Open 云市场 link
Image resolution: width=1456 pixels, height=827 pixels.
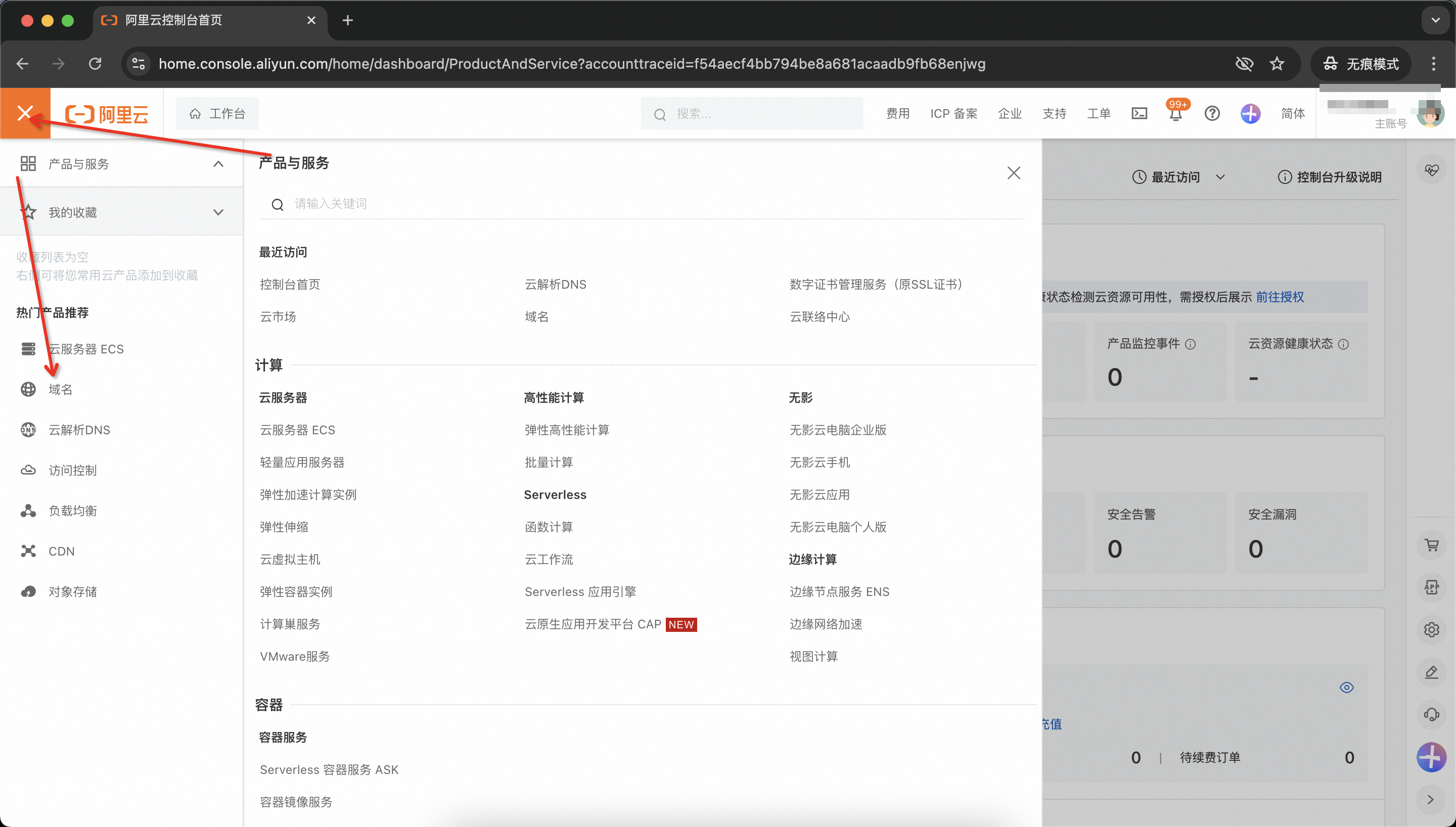click(278, 316)
